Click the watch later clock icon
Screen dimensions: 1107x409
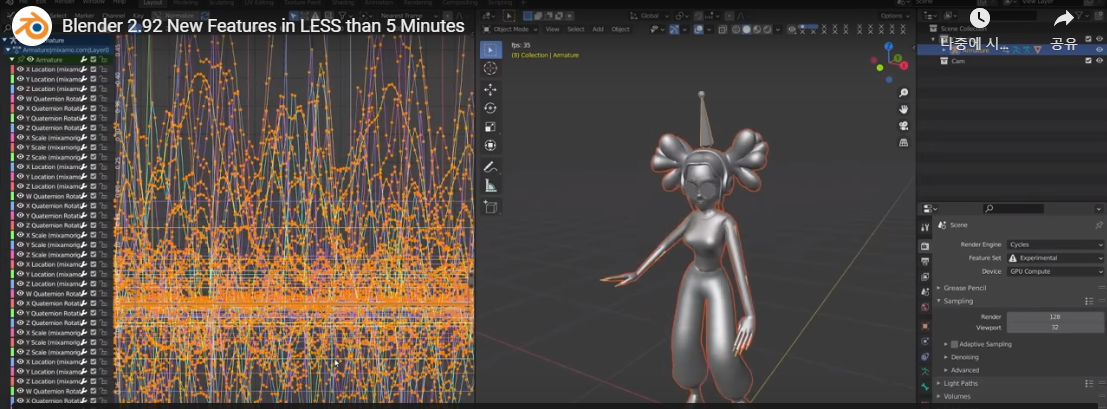[979, 18]
